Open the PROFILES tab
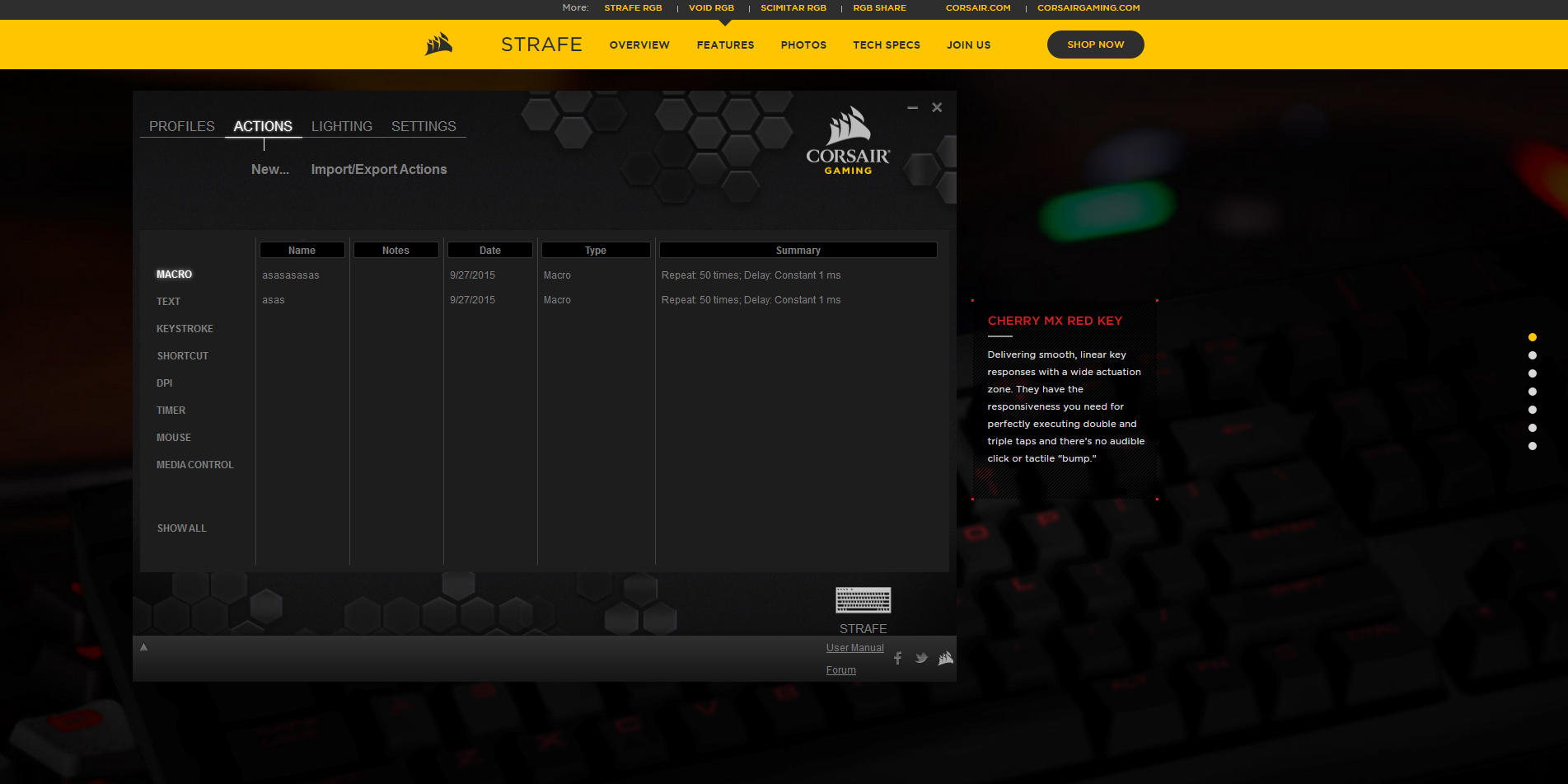 (x=181, y=126)
